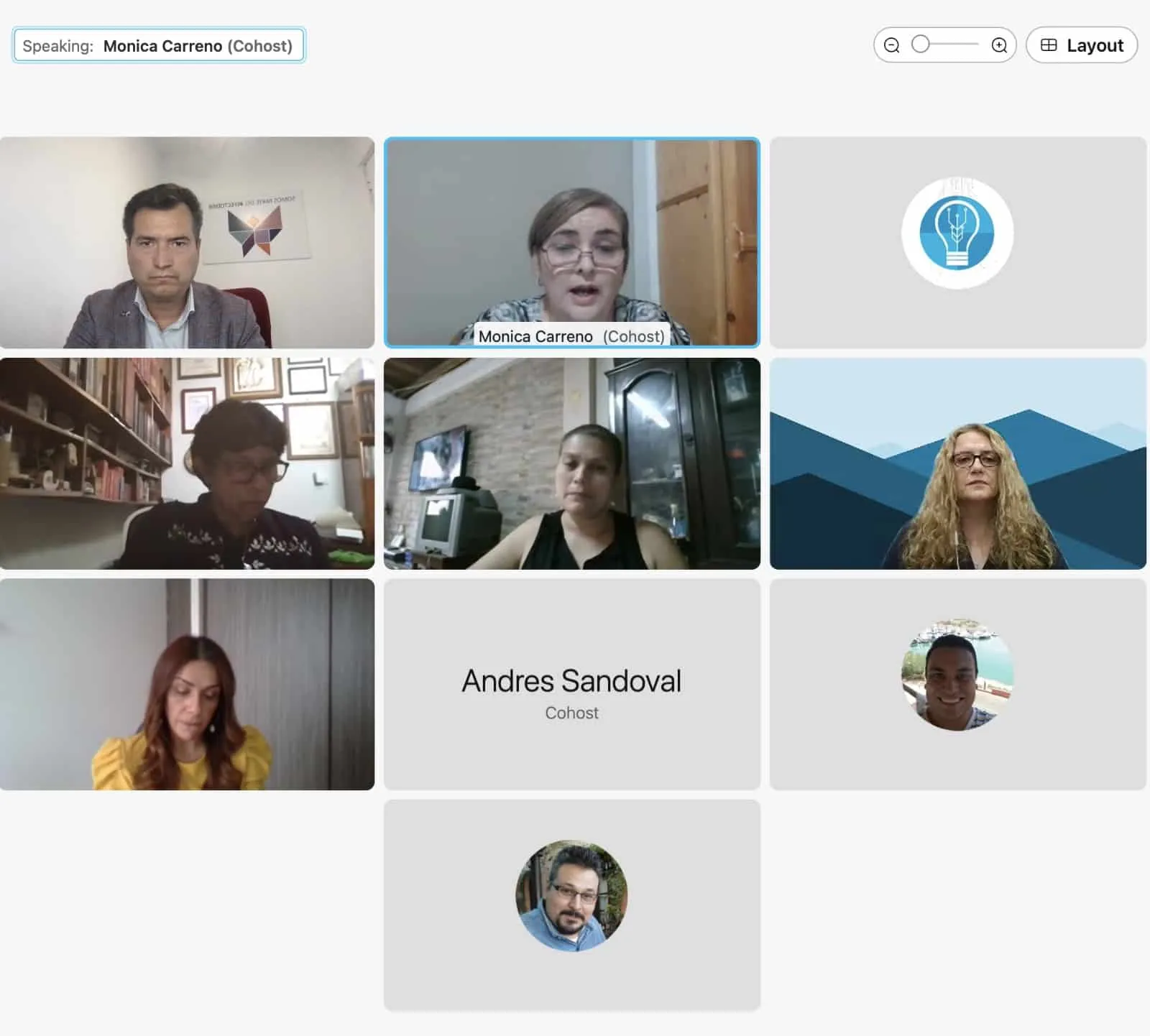Click the right end of zoom slider track
The image size is (1150, 1036).
click(976, 45)
